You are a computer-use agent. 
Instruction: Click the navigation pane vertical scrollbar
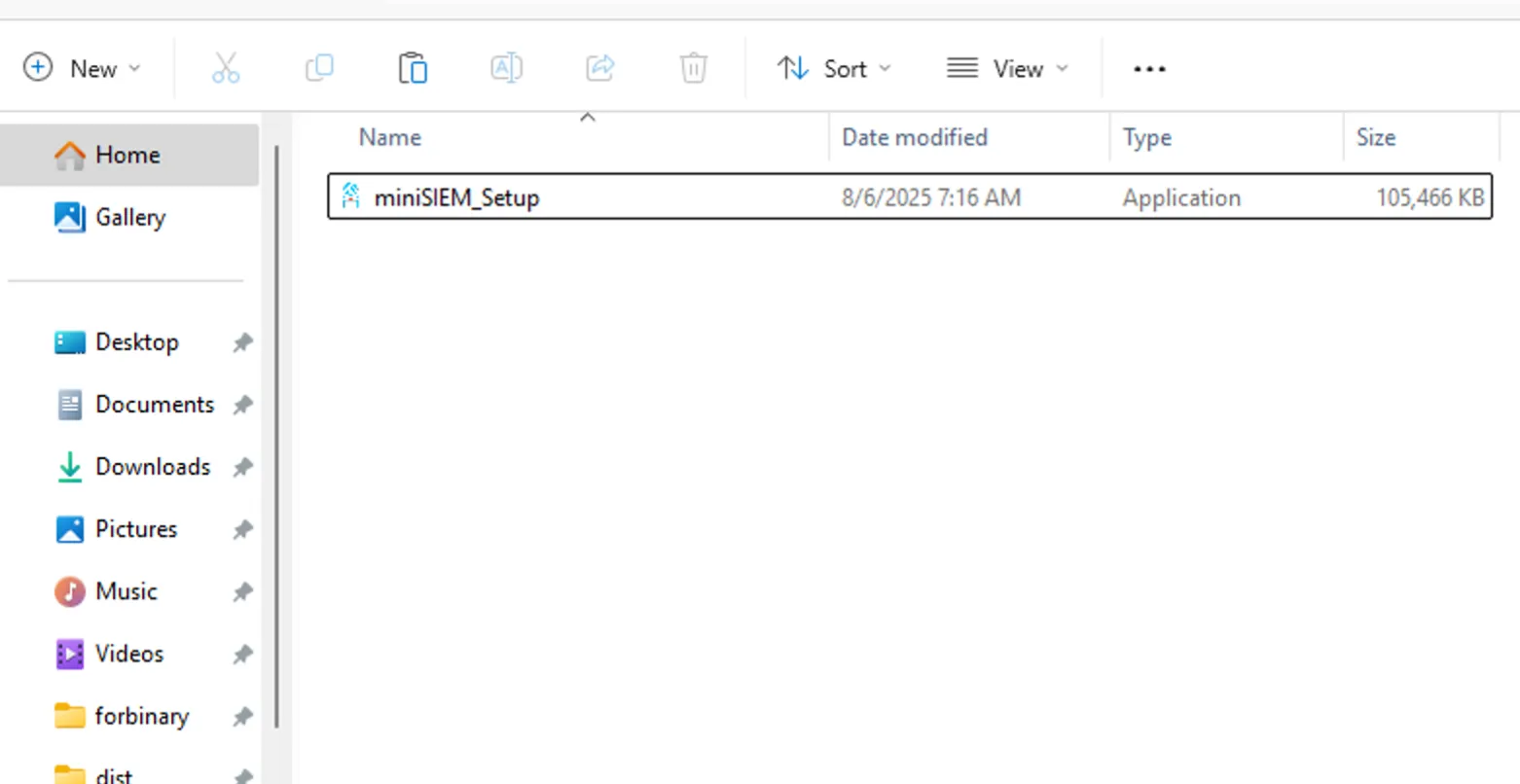click(277, 438)
